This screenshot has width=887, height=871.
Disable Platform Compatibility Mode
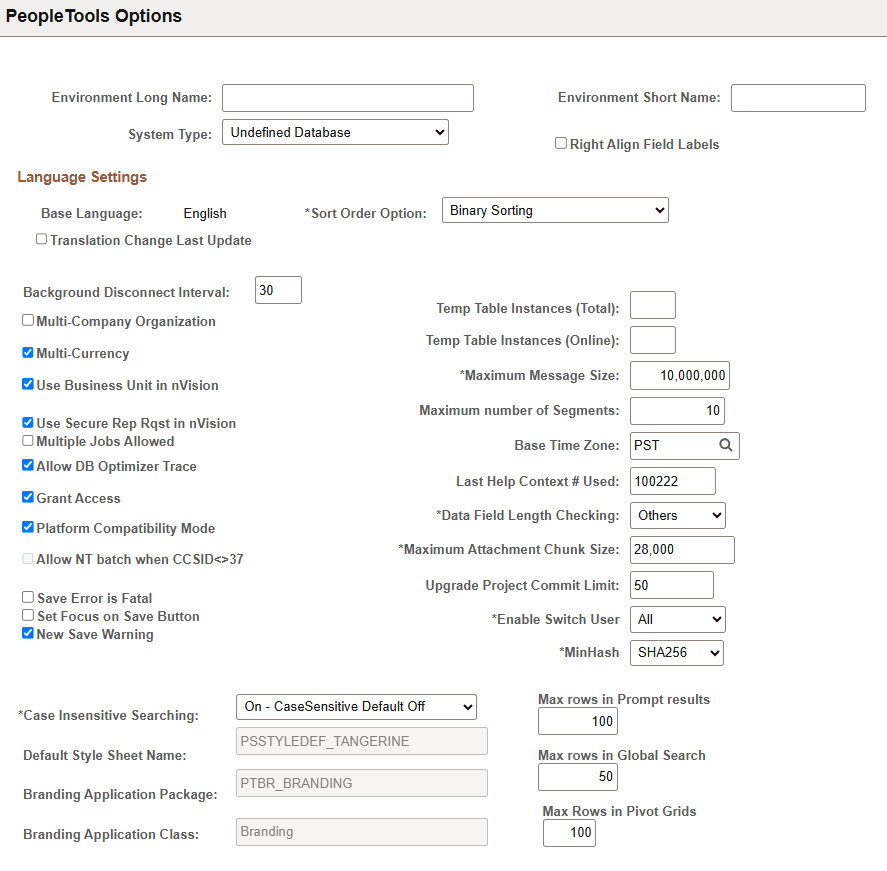tap(28, 526)
